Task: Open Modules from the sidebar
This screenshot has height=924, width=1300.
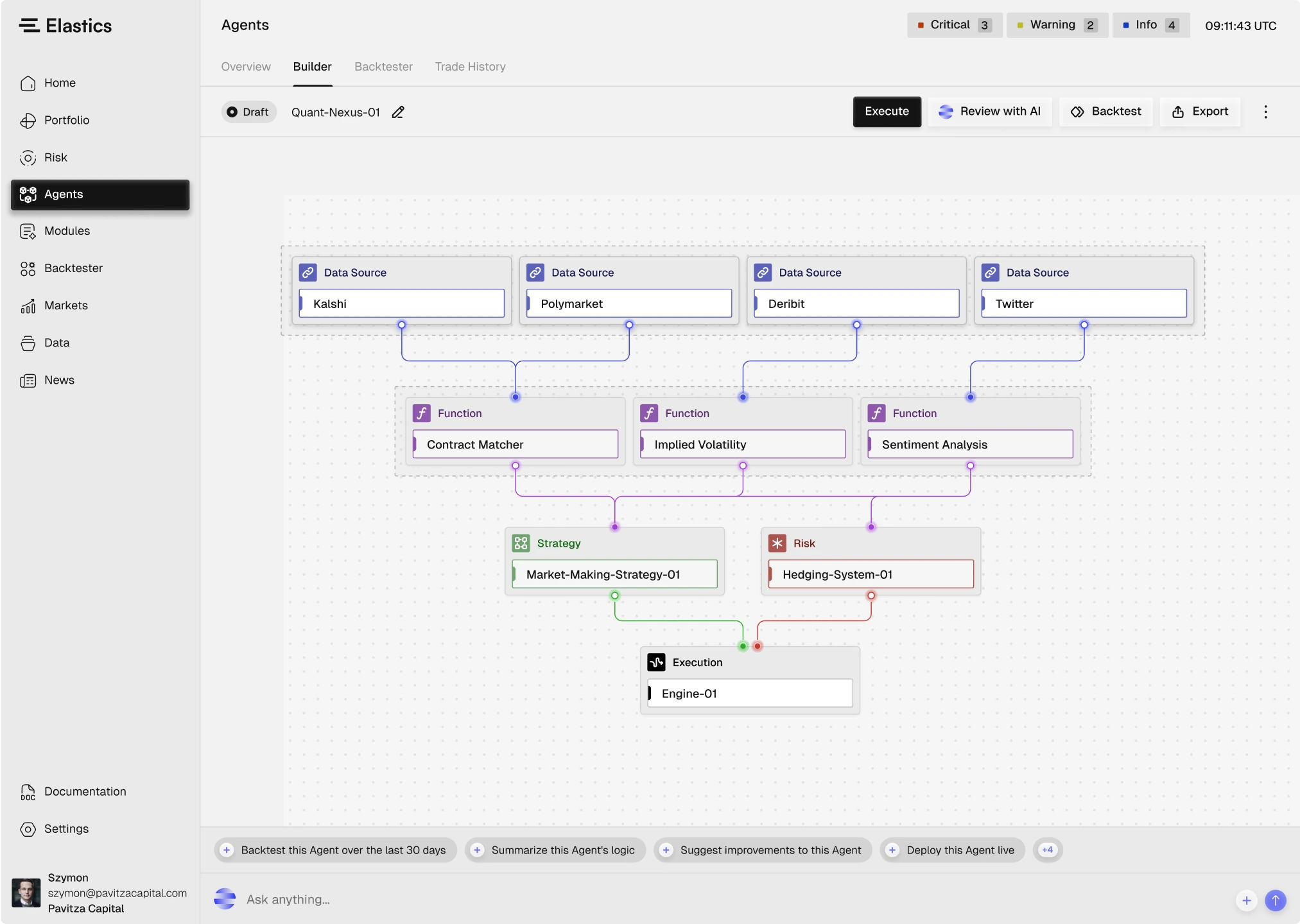Action: [100, 231]
